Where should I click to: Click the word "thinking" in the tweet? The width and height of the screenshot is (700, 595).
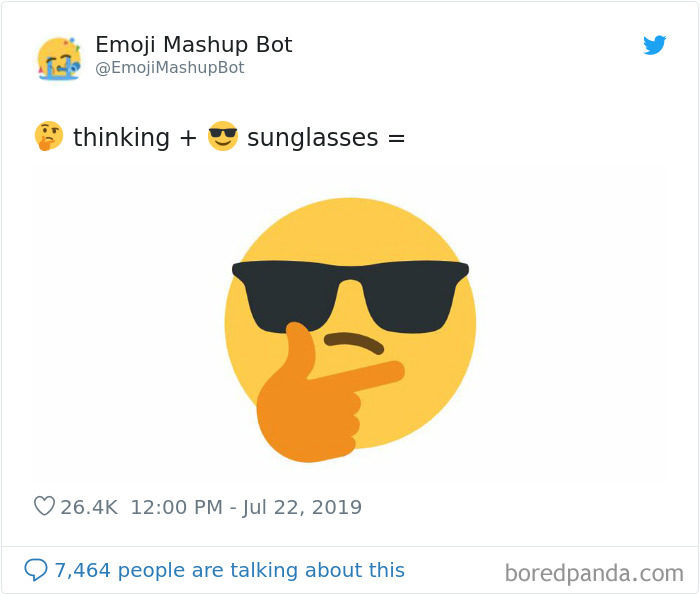(121, 137)
